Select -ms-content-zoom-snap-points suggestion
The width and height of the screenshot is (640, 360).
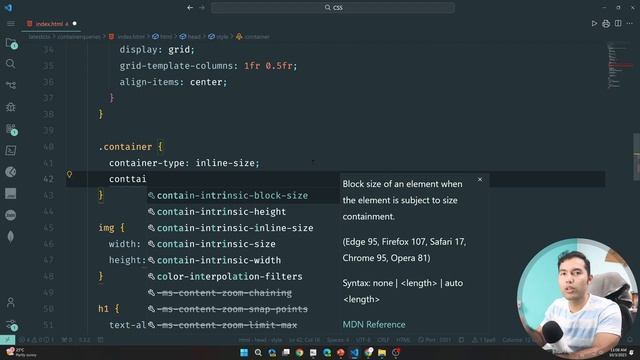click(243, 309)
